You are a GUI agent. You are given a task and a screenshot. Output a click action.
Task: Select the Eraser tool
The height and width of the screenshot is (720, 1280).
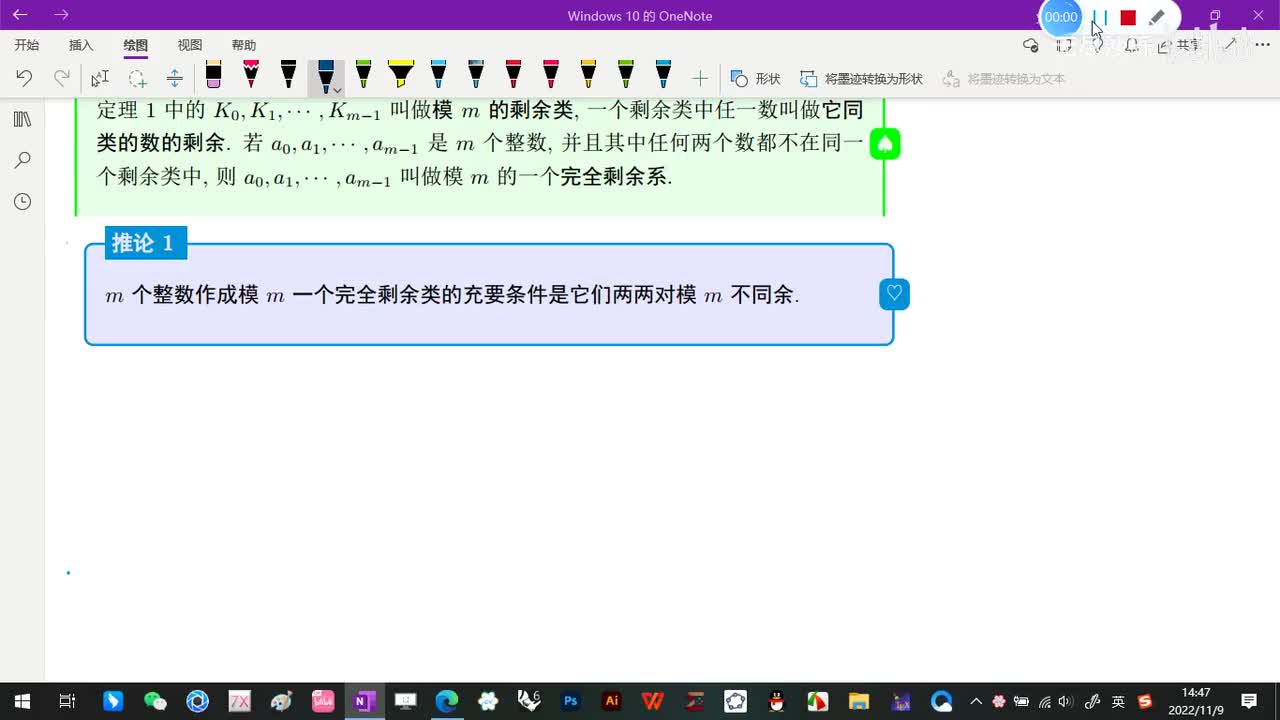(213, 76)
